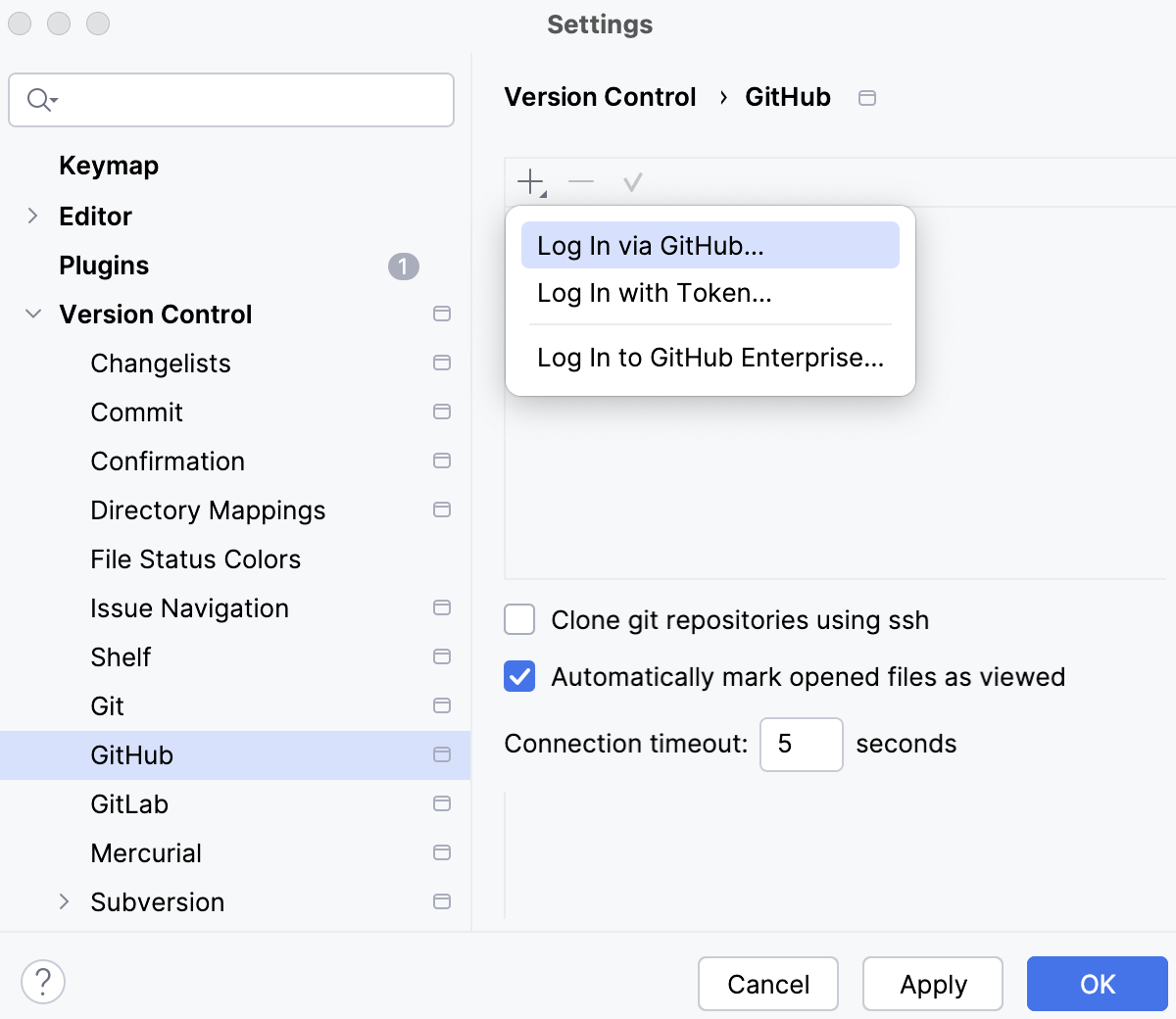Disable Automatically mark opened files as viewed
Image resolution: width=1176 pixels, height=1019 pixels.
pyautogui.click(x=519, y=676)
